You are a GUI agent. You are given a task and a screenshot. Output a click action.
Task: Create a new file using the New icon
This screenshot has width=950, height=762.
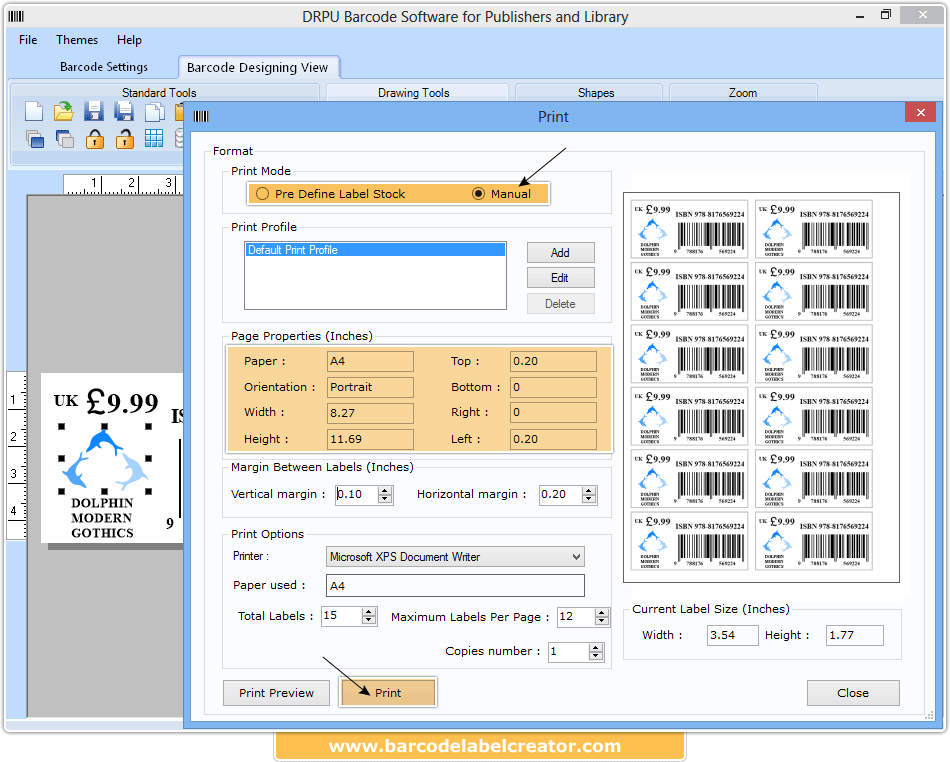click(x=34, y=111)
